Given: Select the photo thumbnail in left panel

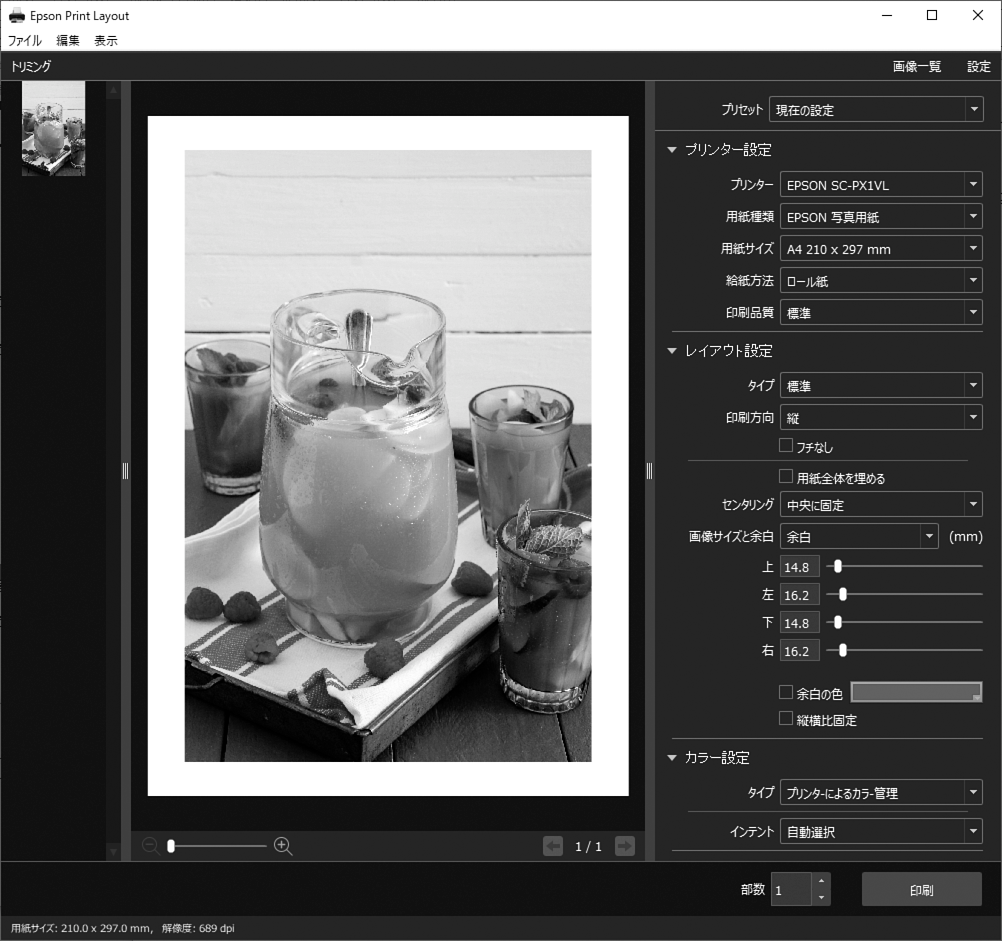Looking at the screenshot, I should (x=53, y=129).
